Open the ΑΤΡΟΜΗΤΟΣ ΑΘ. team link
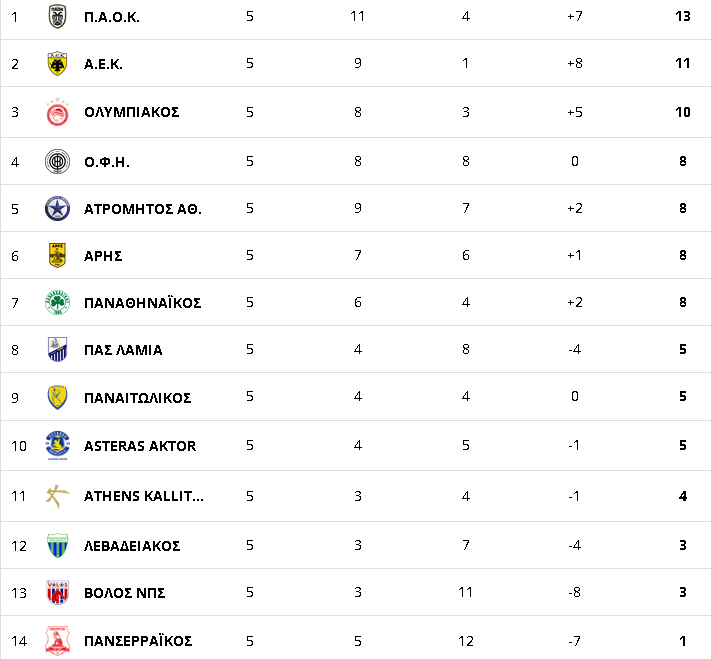Viewport: 711px width, 659px height. coord(143,209)
